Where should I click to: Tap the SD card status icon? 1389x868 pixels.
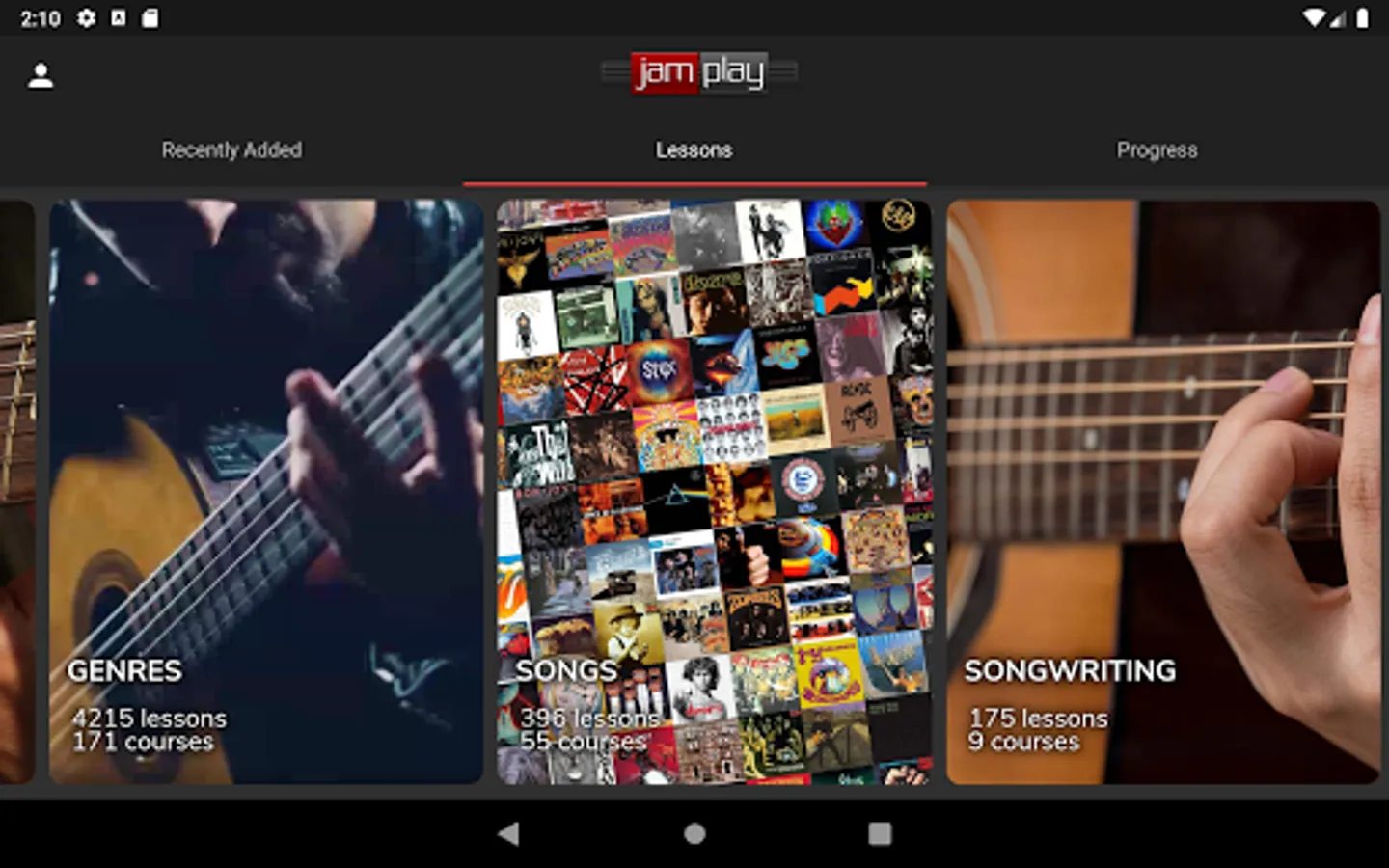point(150,17)
